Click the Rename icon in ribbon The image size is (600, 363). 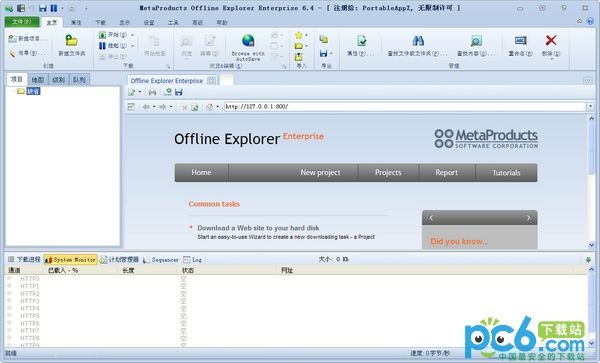520,41
